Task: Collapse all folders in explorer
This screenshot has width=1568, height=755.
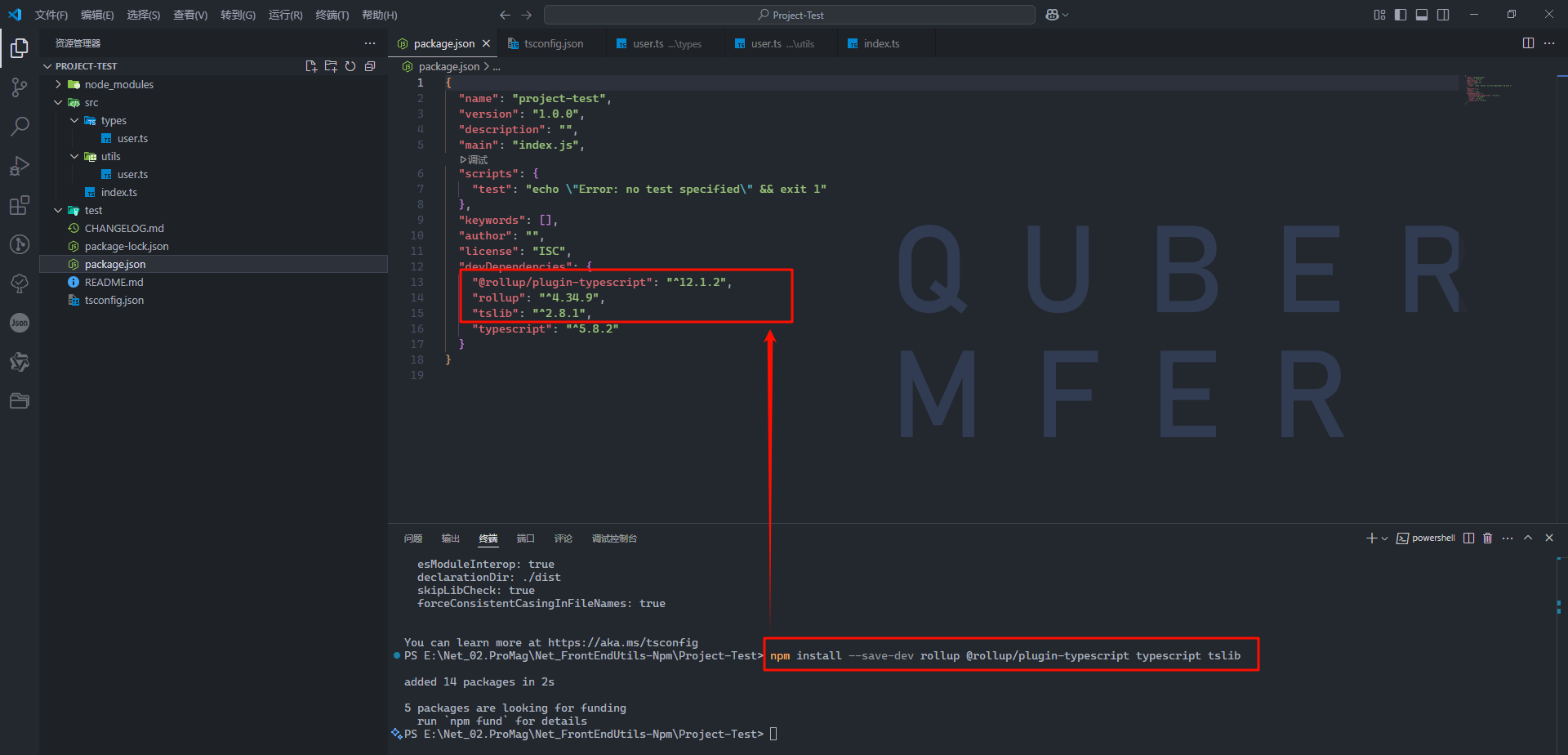Action: [x=370, y=66]
